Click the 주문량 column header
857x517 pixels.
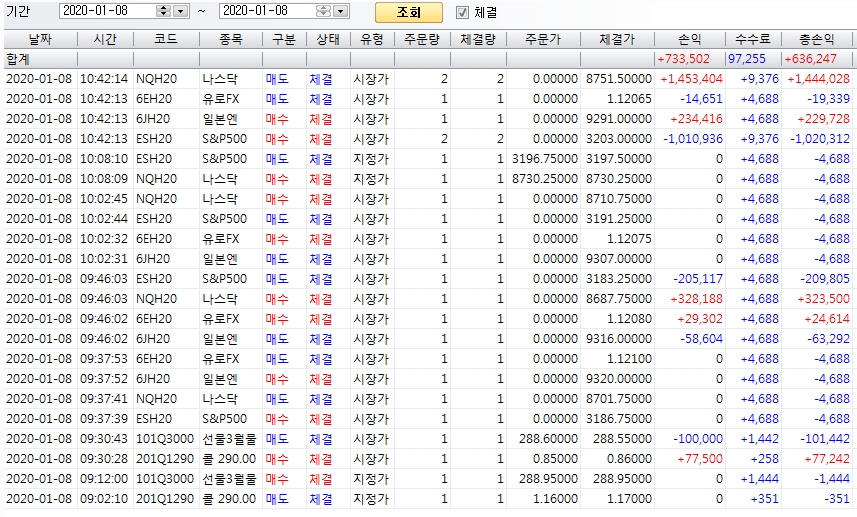[422, 39]
